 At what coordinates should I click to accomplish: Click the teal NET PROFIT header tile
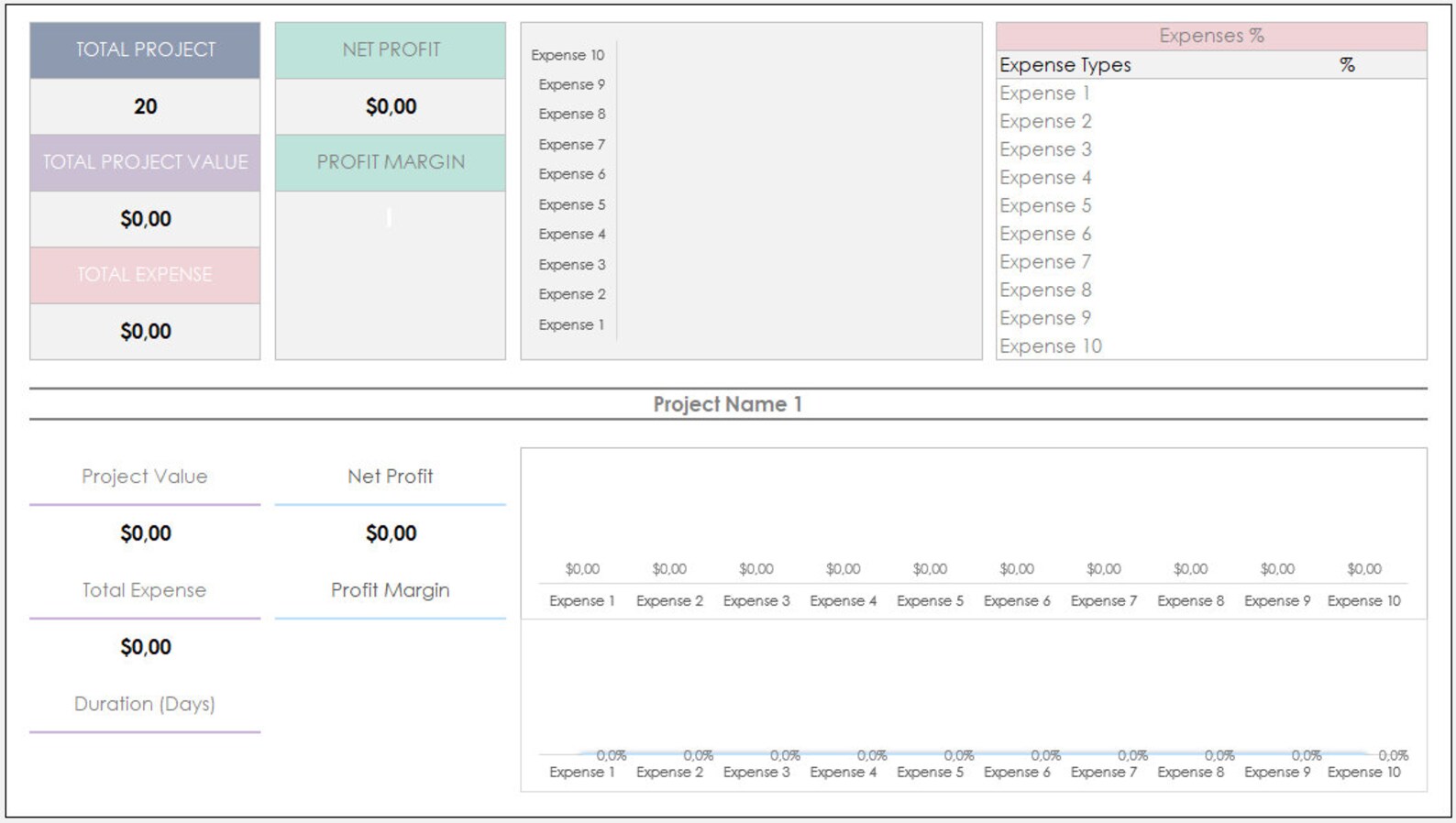coord(391,50)
